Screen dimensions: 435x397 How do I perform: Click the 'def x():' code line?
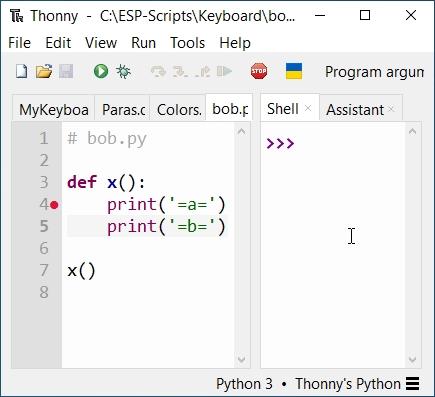pyautogui.click(x=106, y=183)
